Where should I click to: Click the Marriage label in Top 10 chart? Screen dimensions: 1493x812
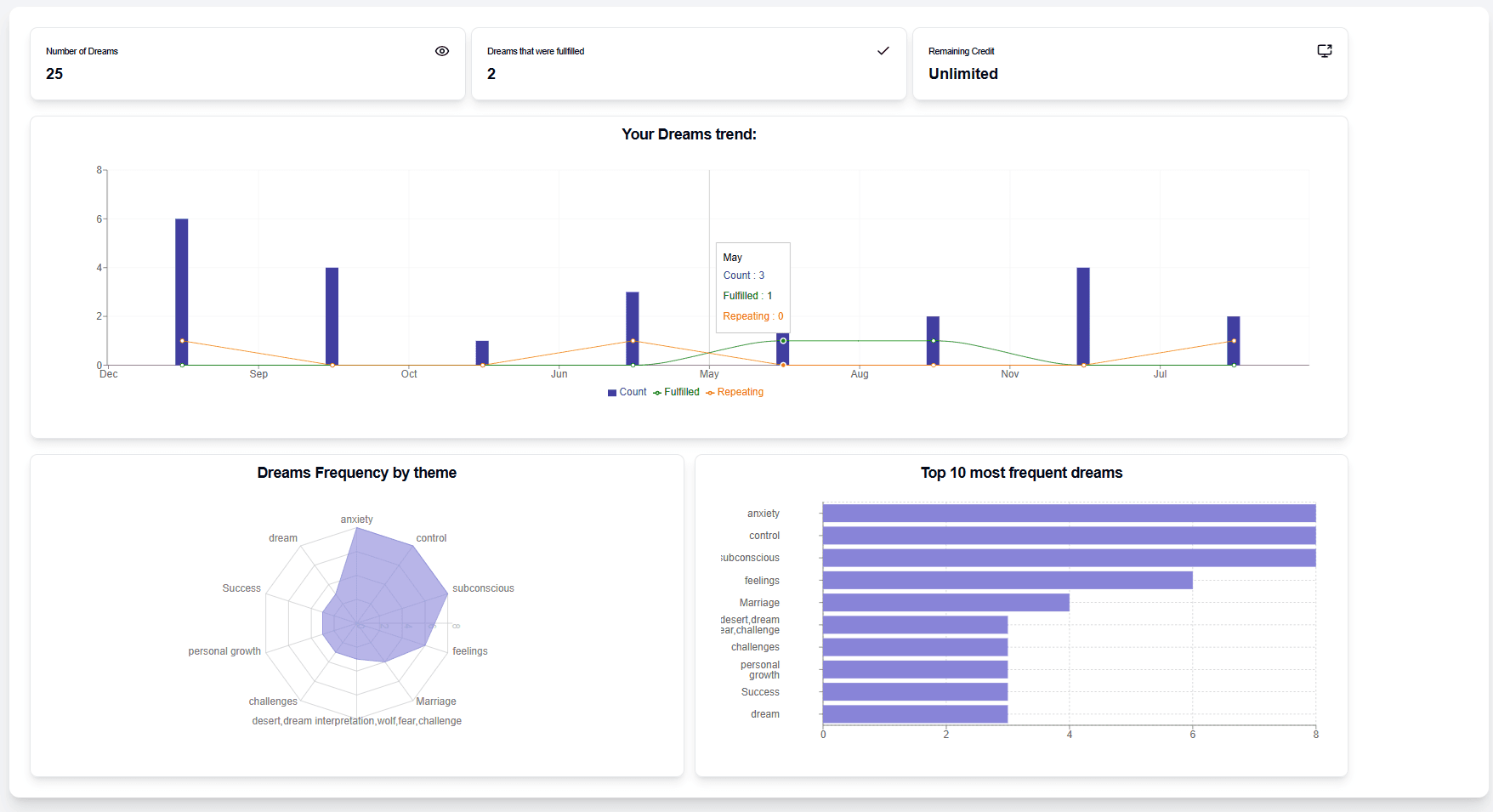pyautogui.click(x=758, y=602)
